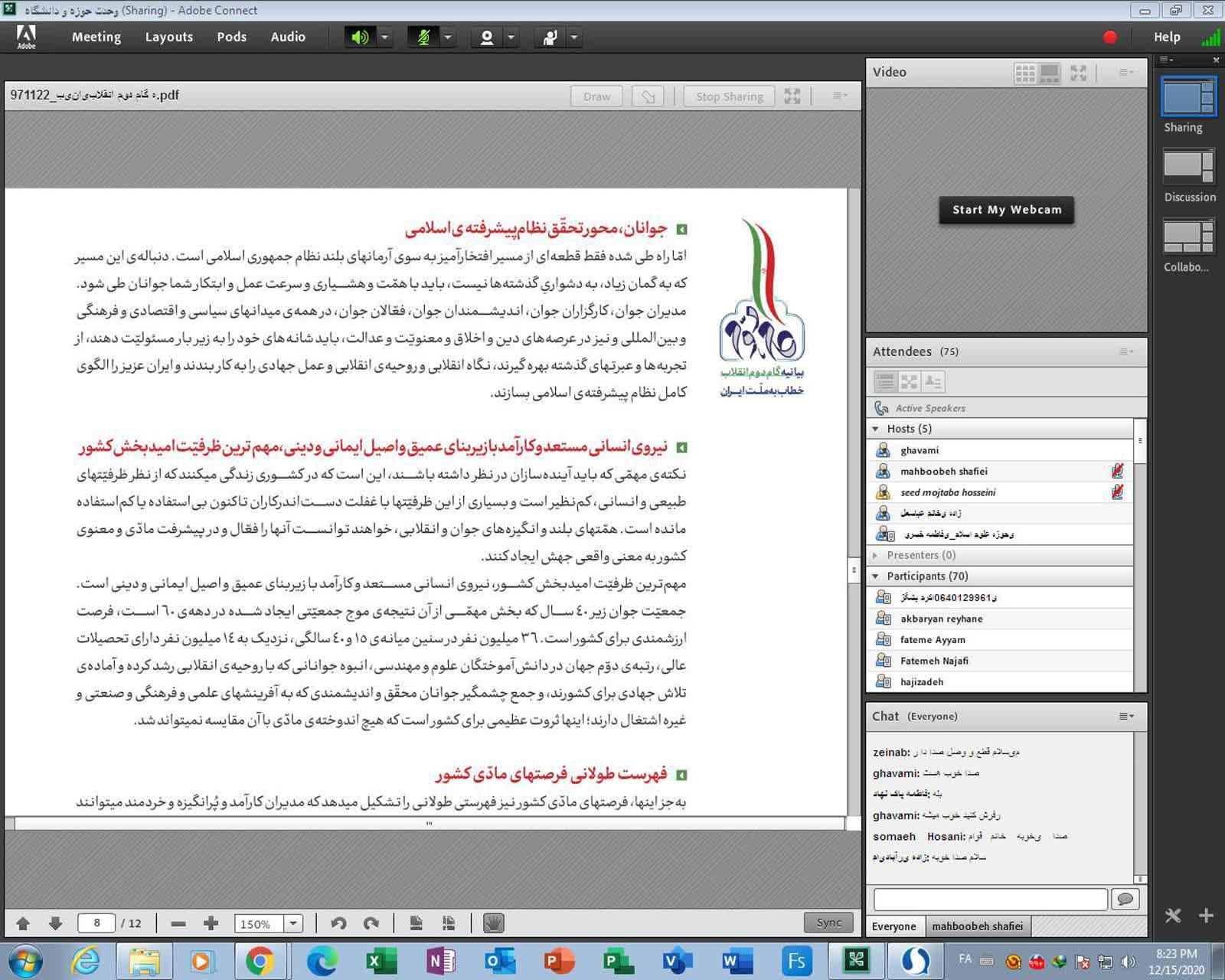Click the Stop Sharing button
This screenshot has width=1225, height=980.
(x=729, y=96)
